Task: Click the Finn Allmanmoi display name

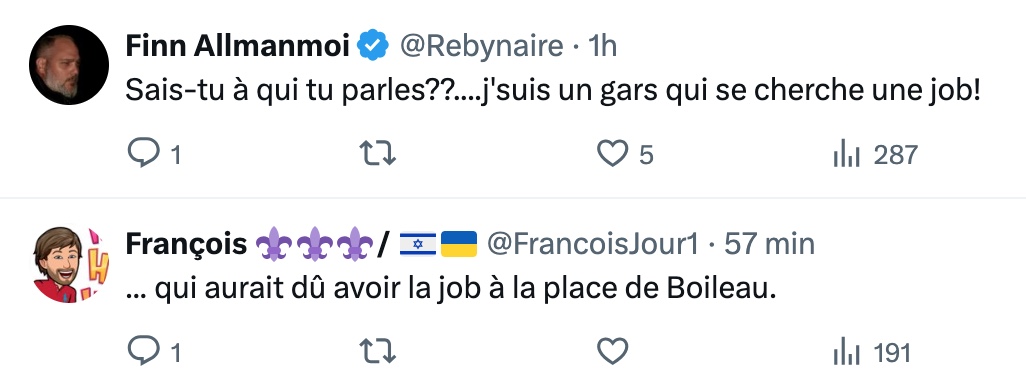Action: click(238, 46)
